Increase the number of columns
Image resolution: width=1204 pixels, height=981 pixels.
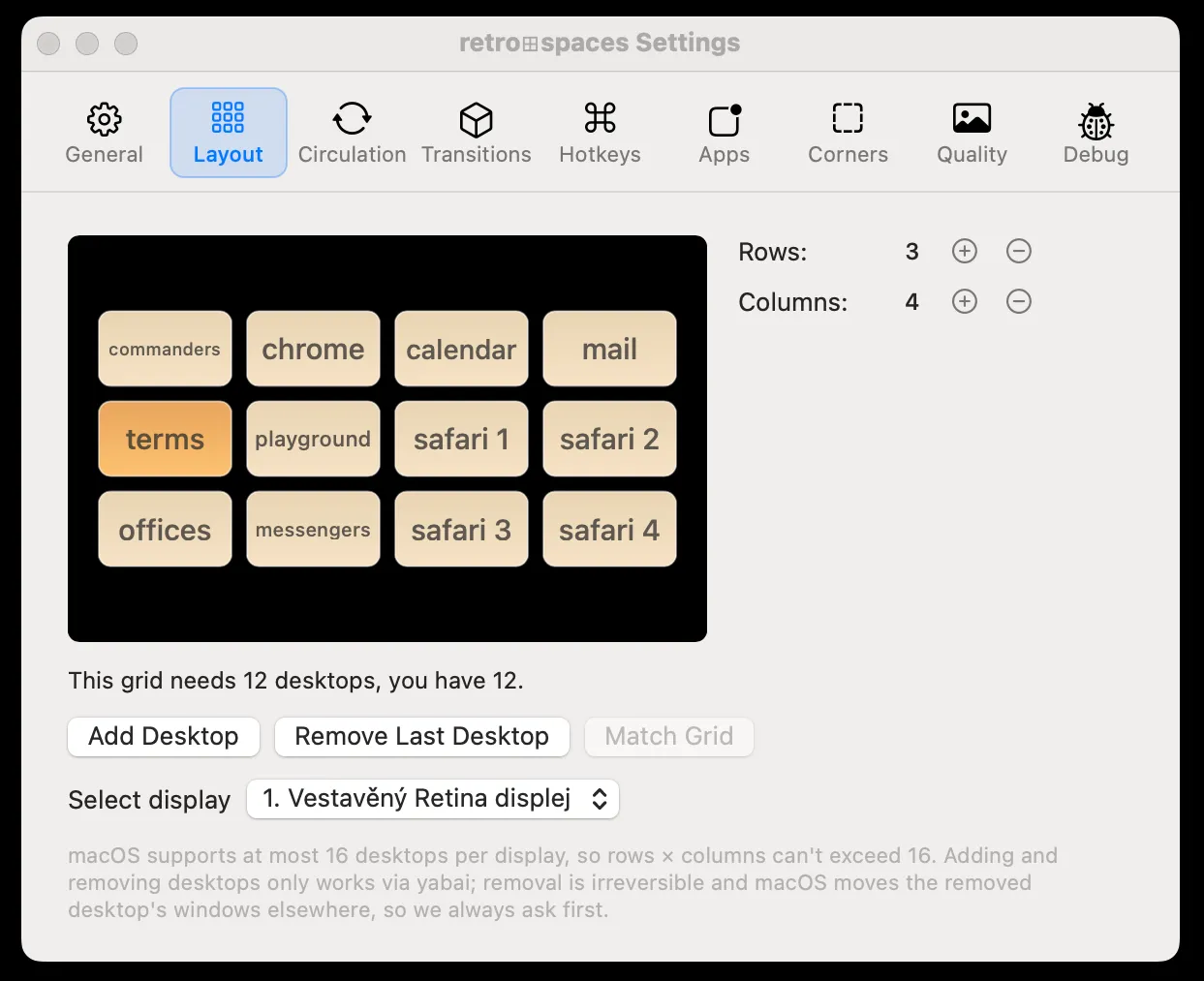pos(965,302)
